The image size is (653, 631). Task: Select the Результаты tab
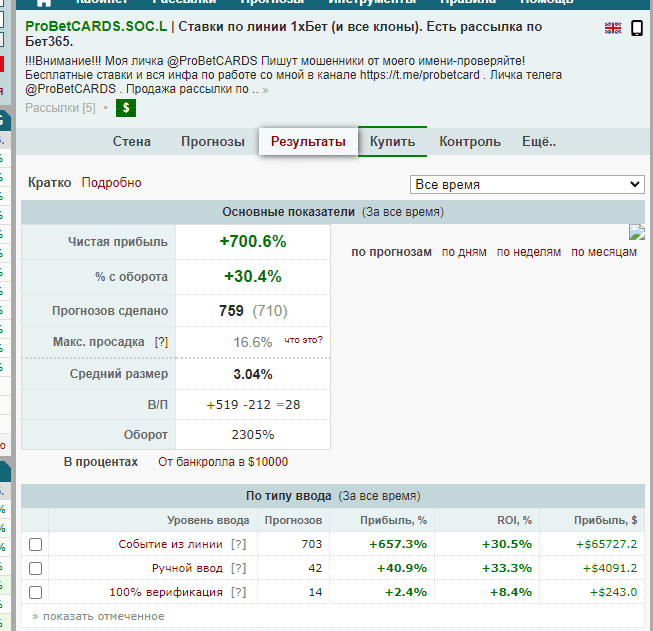tap(308, 142)
